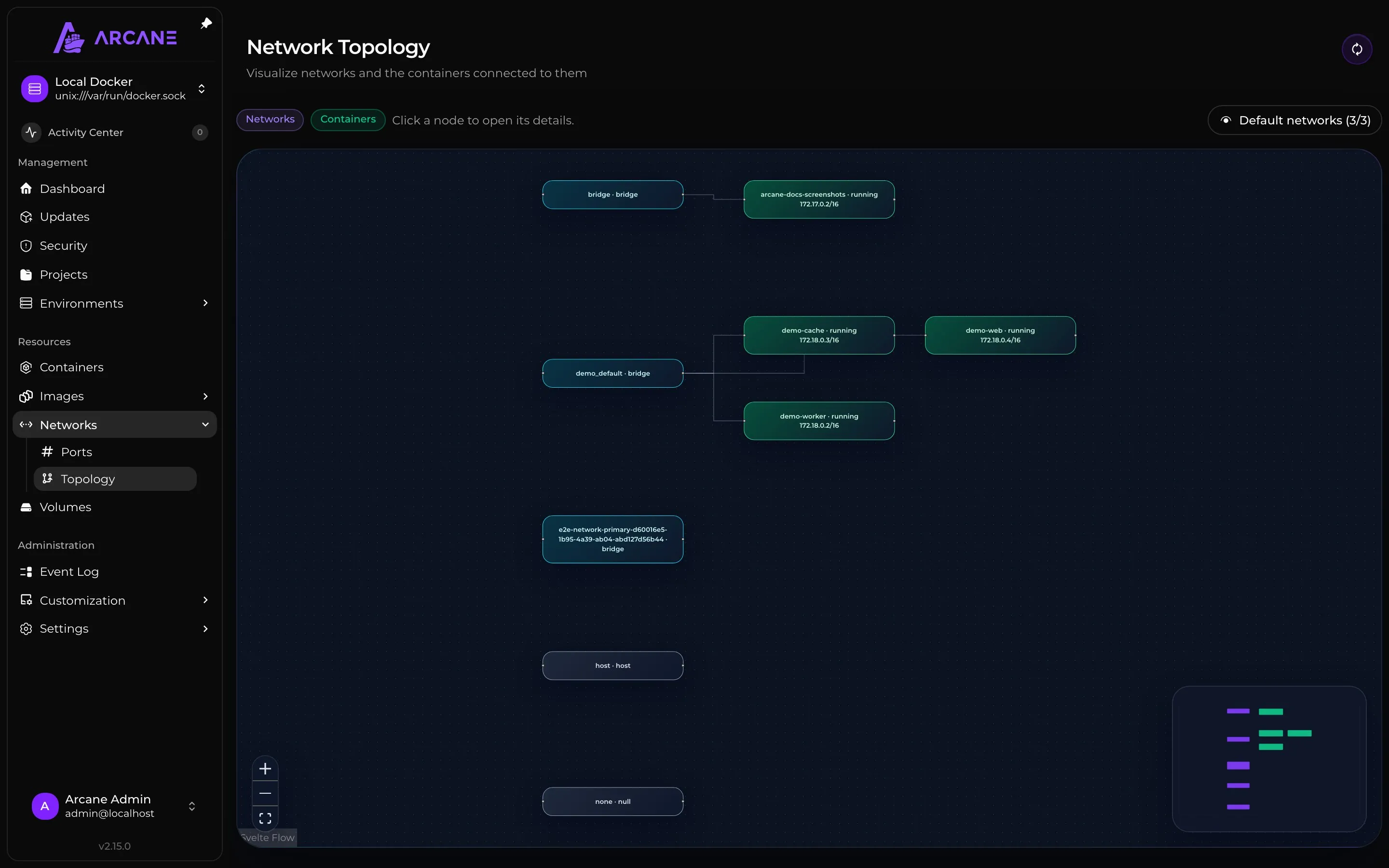
Task: Open the Topology page in sidebar
Action: [115, 479]
